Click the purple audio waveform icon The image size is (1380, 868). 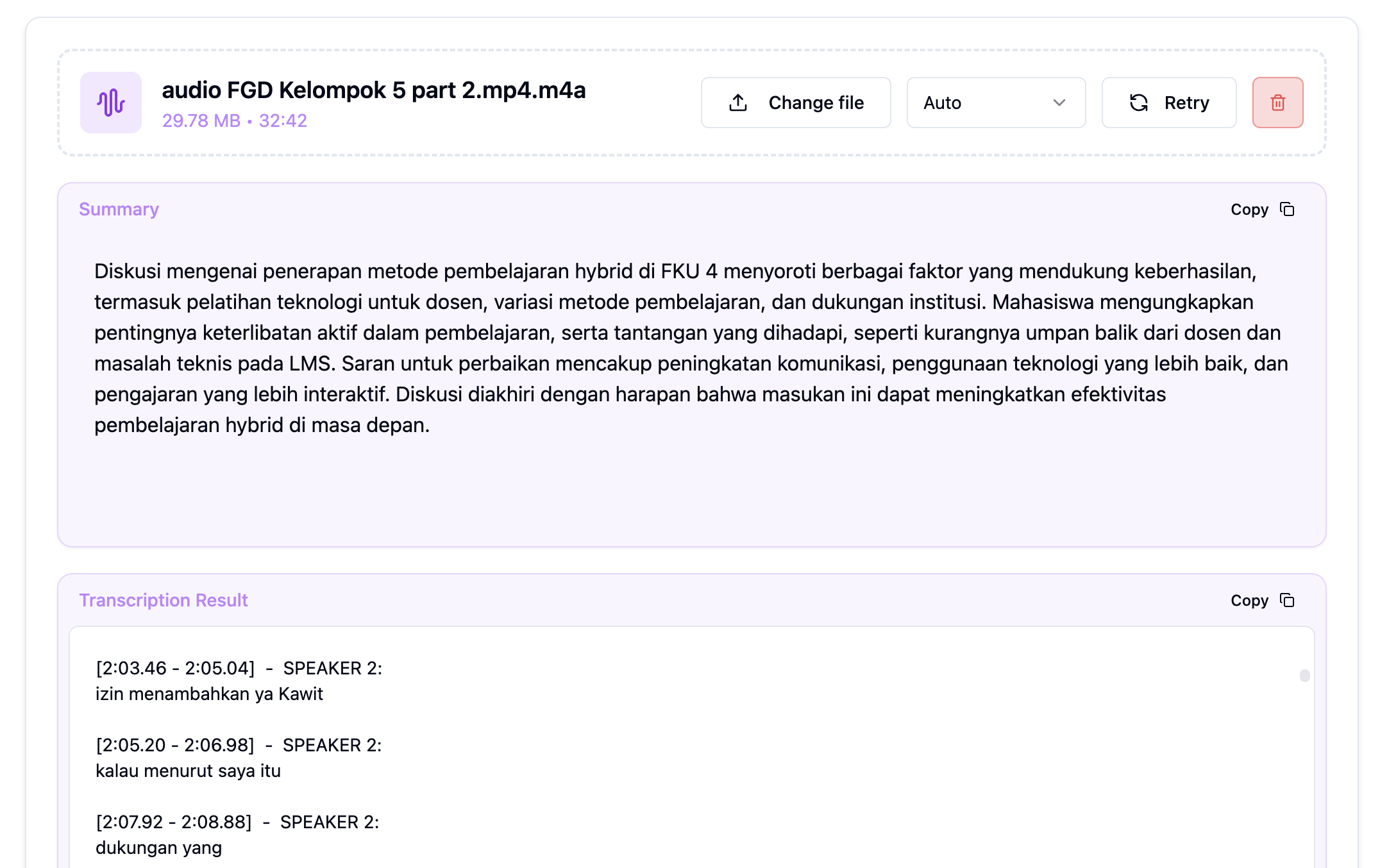pyautogui.click(x=110, y=103)
